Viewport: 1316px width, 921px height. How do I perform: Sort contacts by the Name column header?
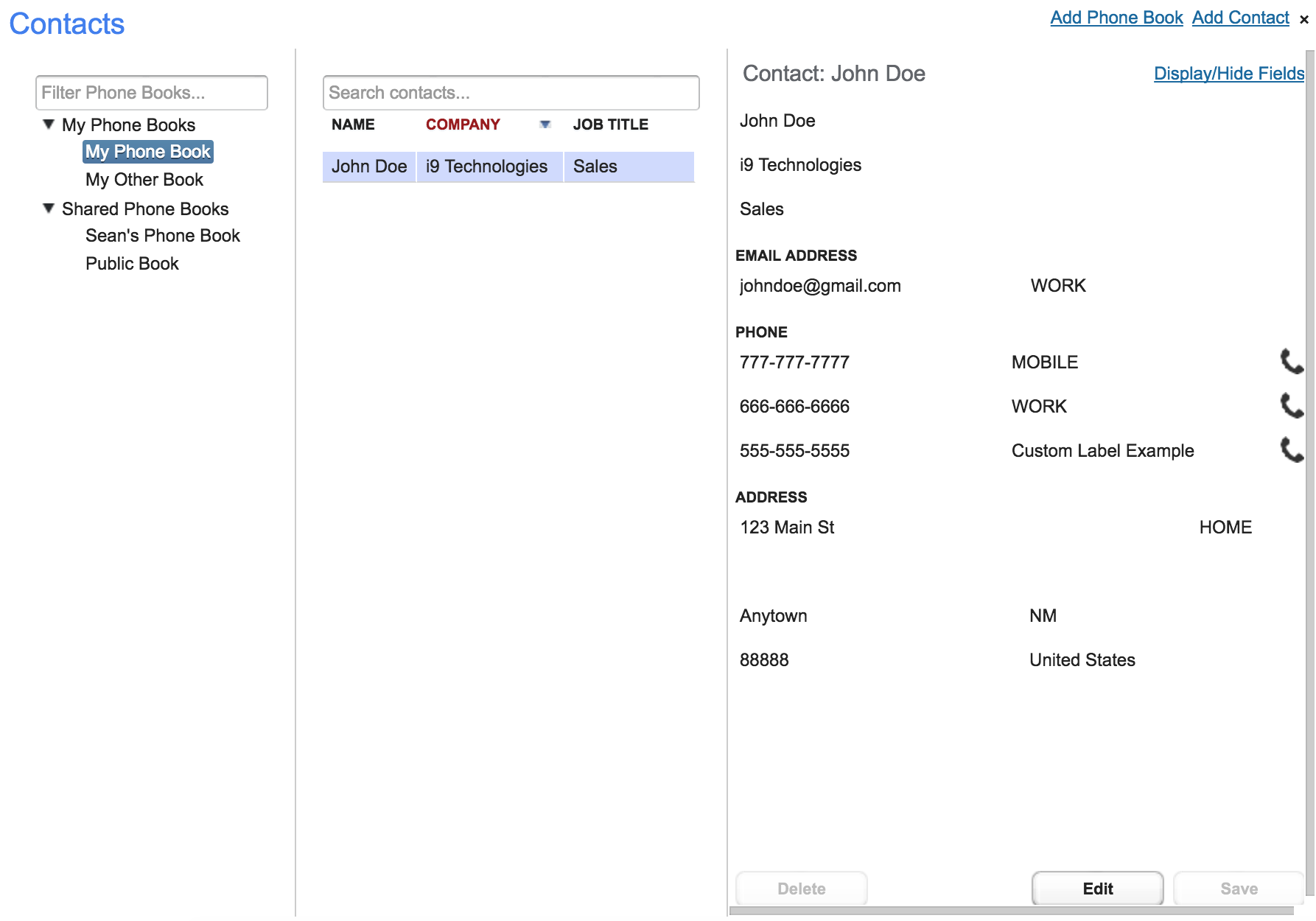coord(353,125)
